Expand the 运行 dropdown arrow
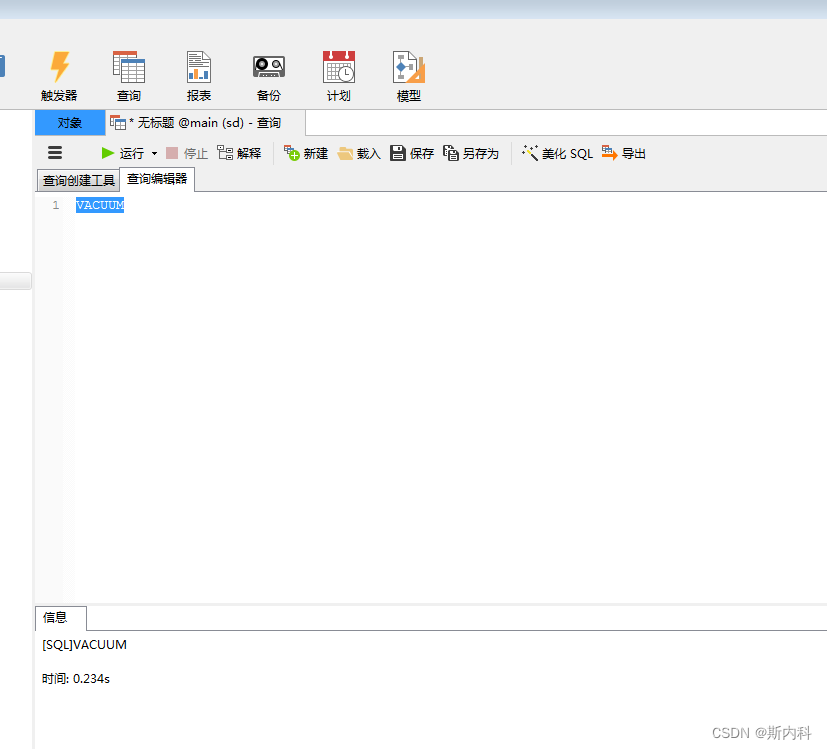827x749 pixels. [155, 153]
